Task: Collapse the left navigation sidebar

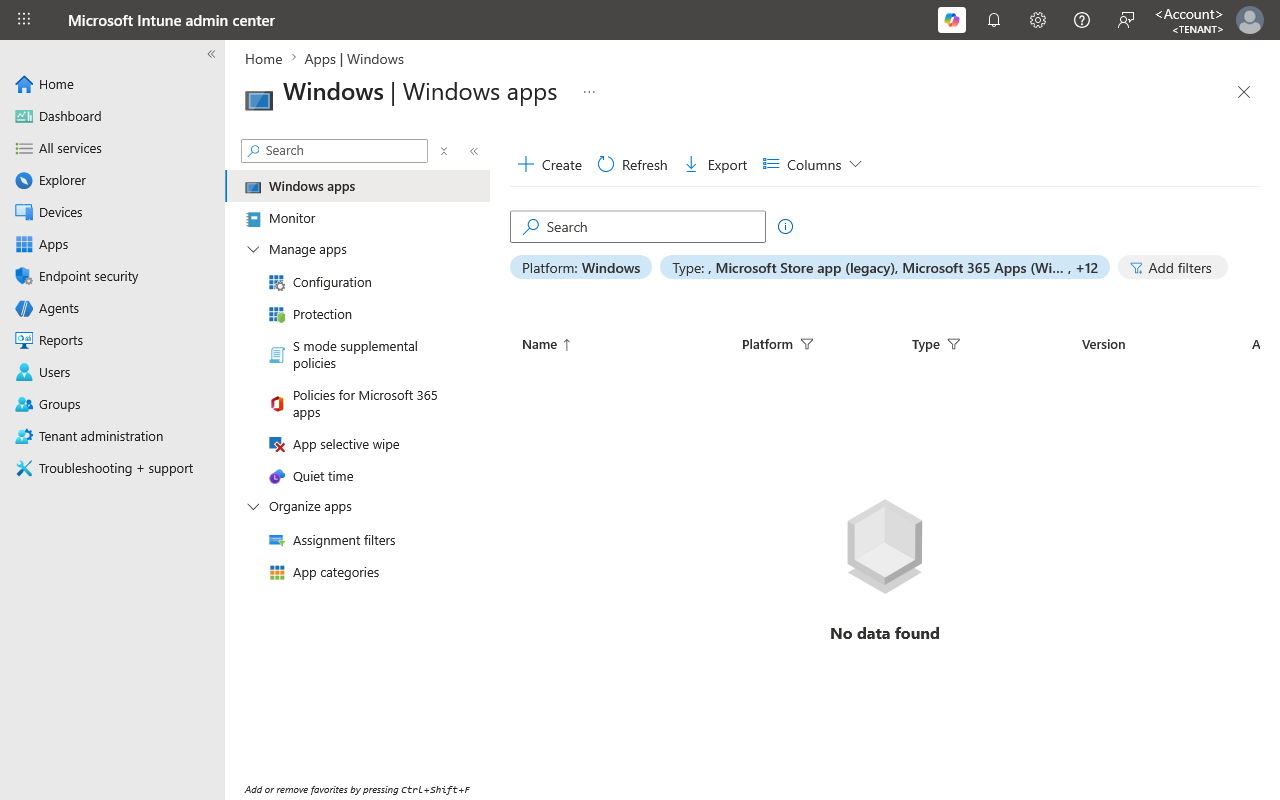Action: coord(211,54)
